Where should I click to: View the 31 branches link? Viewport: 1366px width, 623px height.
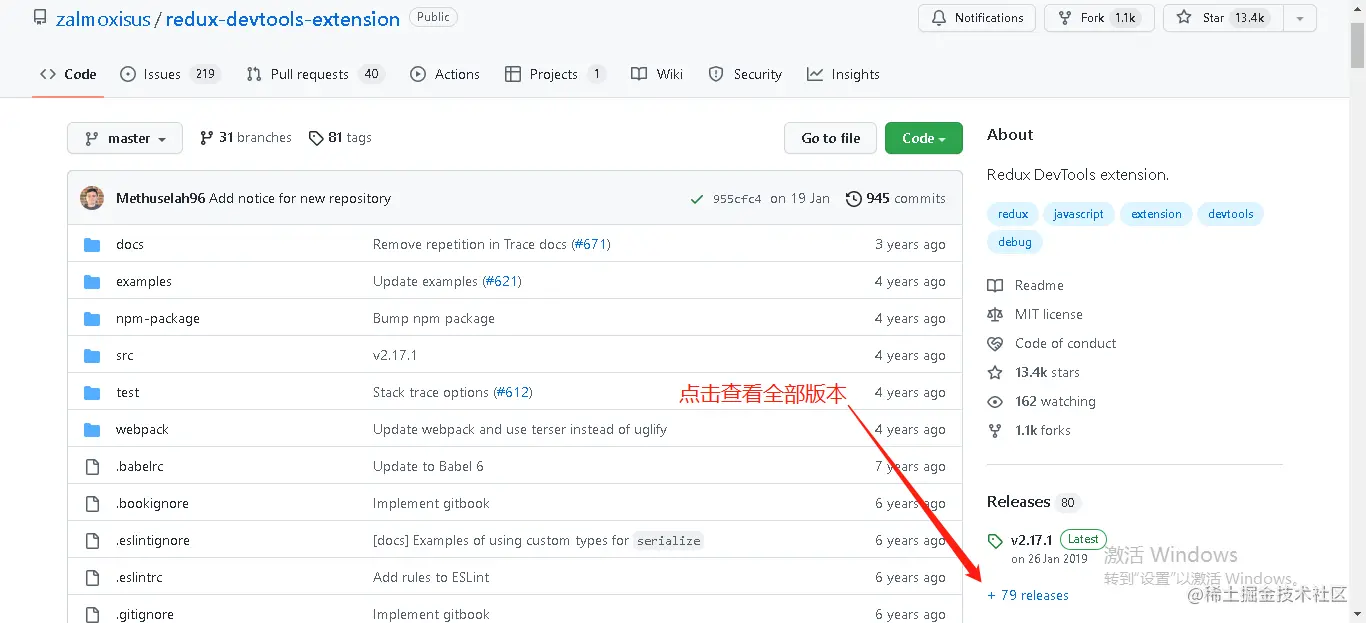click(x=246, y=138)
